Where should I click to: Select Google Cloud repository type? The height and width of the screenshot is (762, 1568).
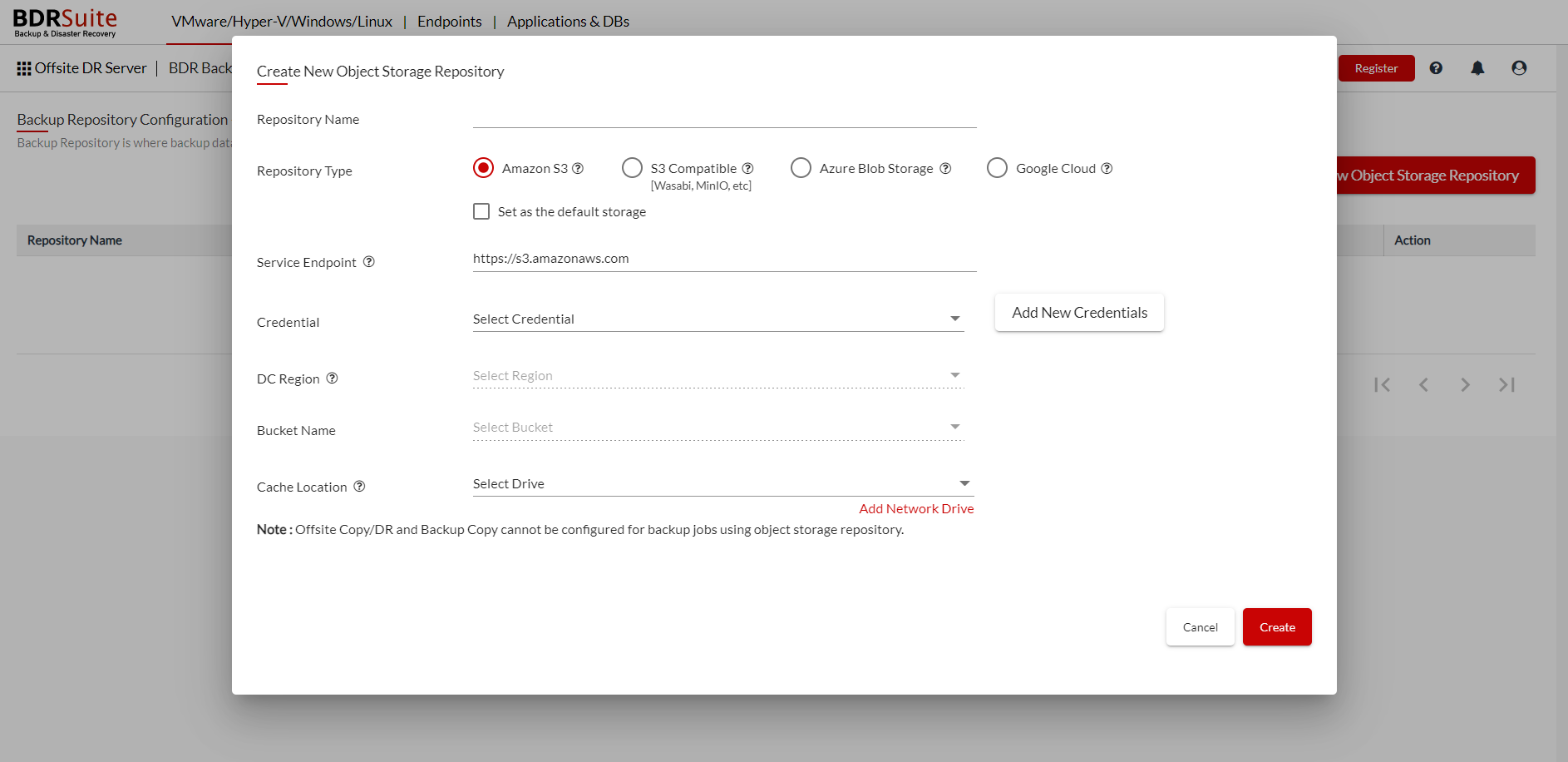point(997,168)
